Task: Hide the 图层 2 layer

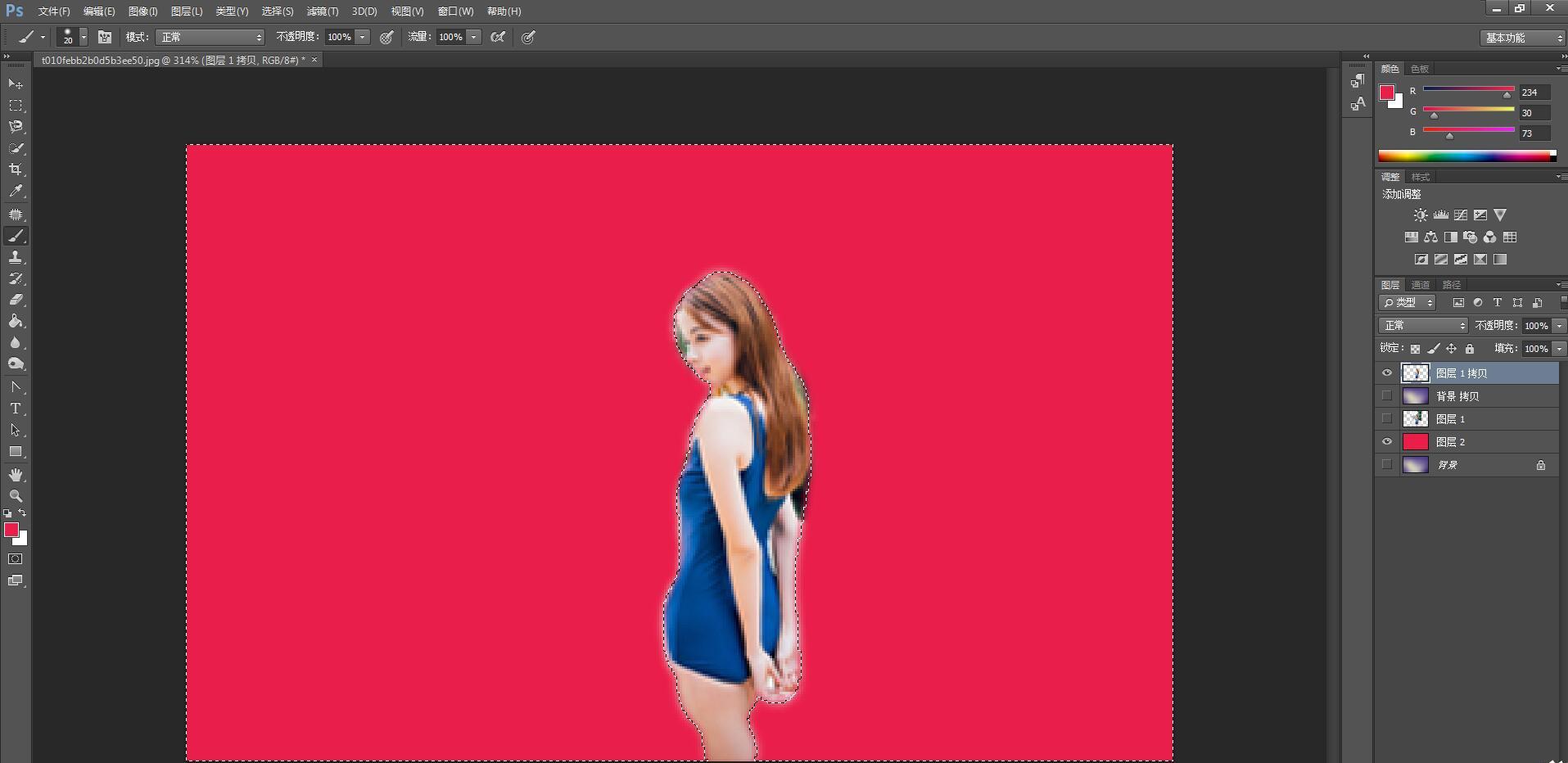Action: click(x=1387, y=442)
